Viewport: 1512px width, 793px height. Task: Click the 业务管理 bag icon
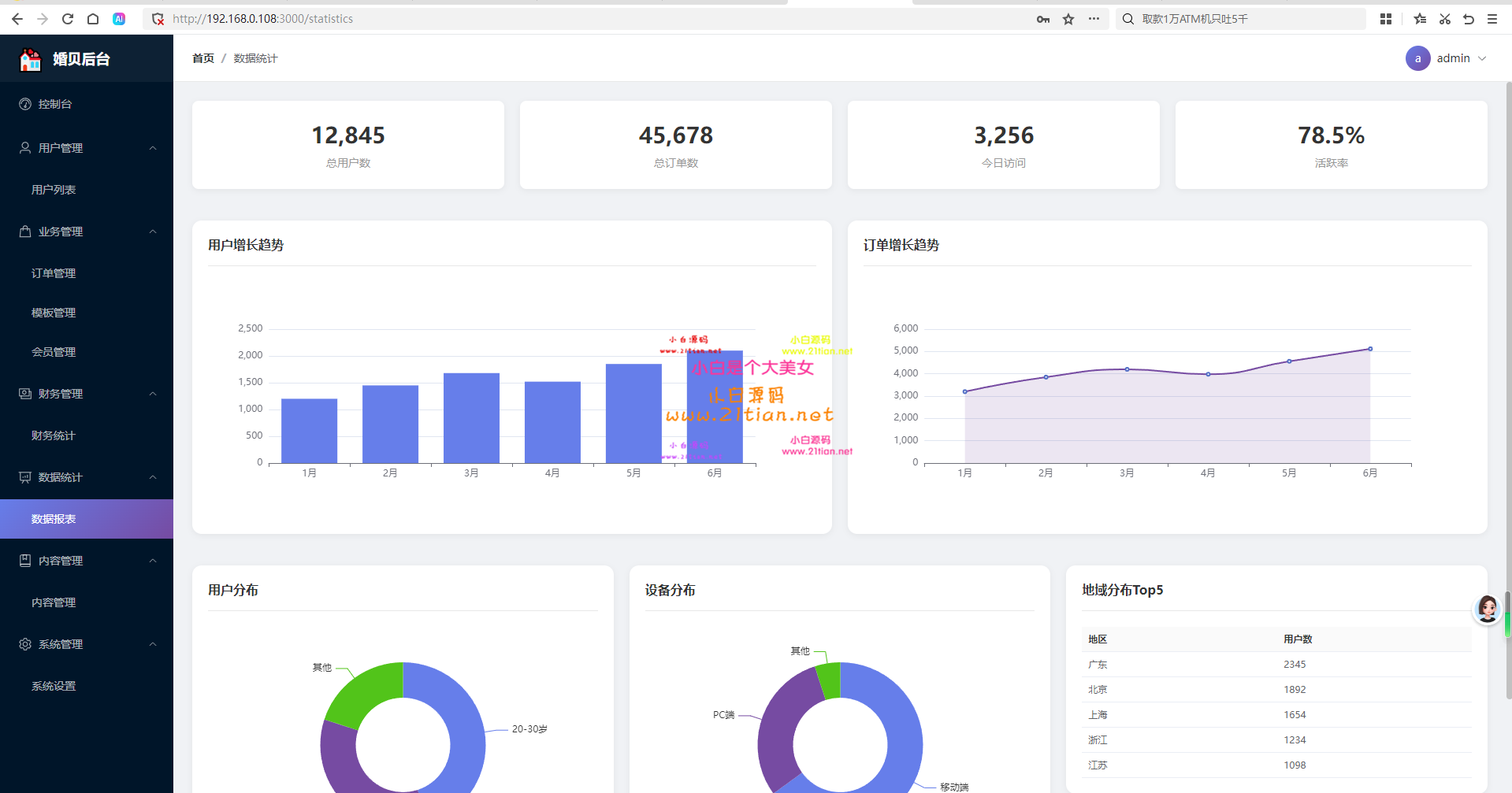[x=25, y=232]
